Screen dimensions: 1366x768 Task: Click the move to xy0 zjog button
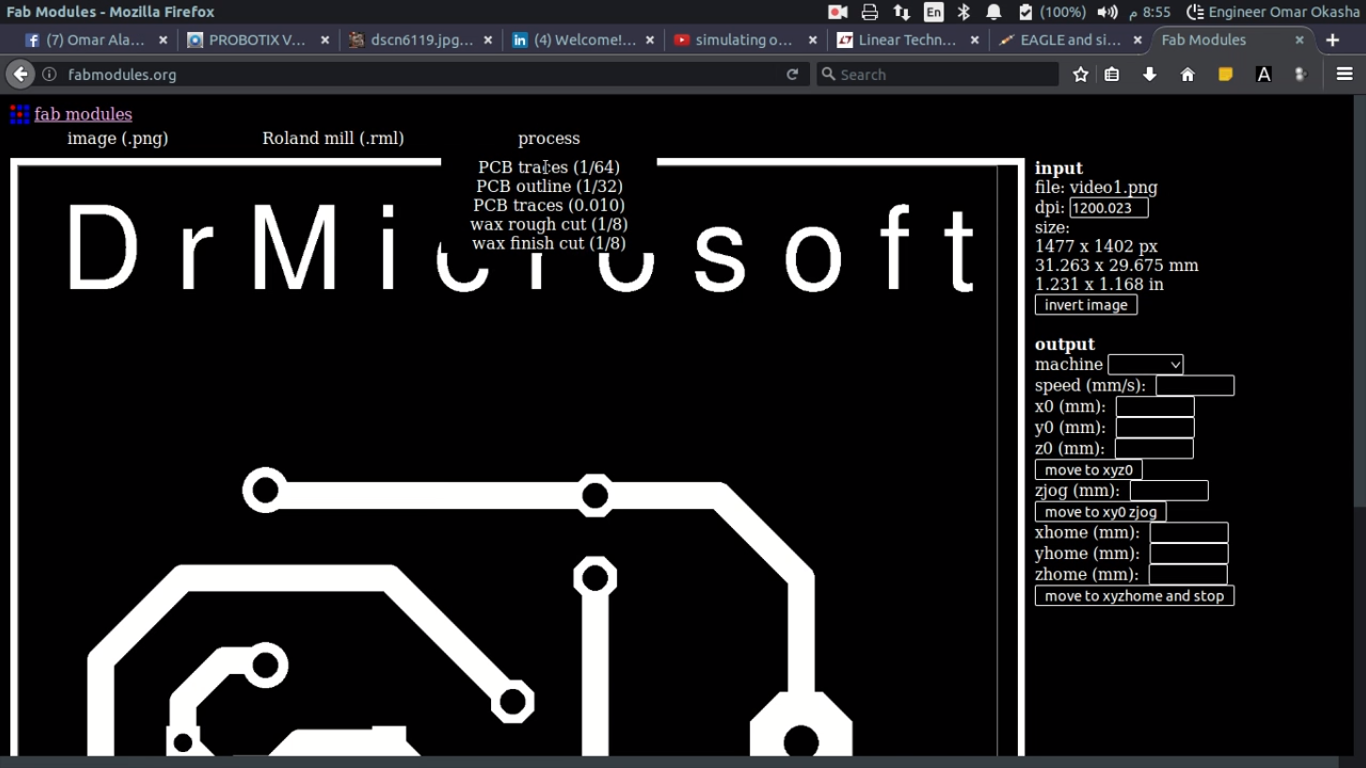(1101, 512)
